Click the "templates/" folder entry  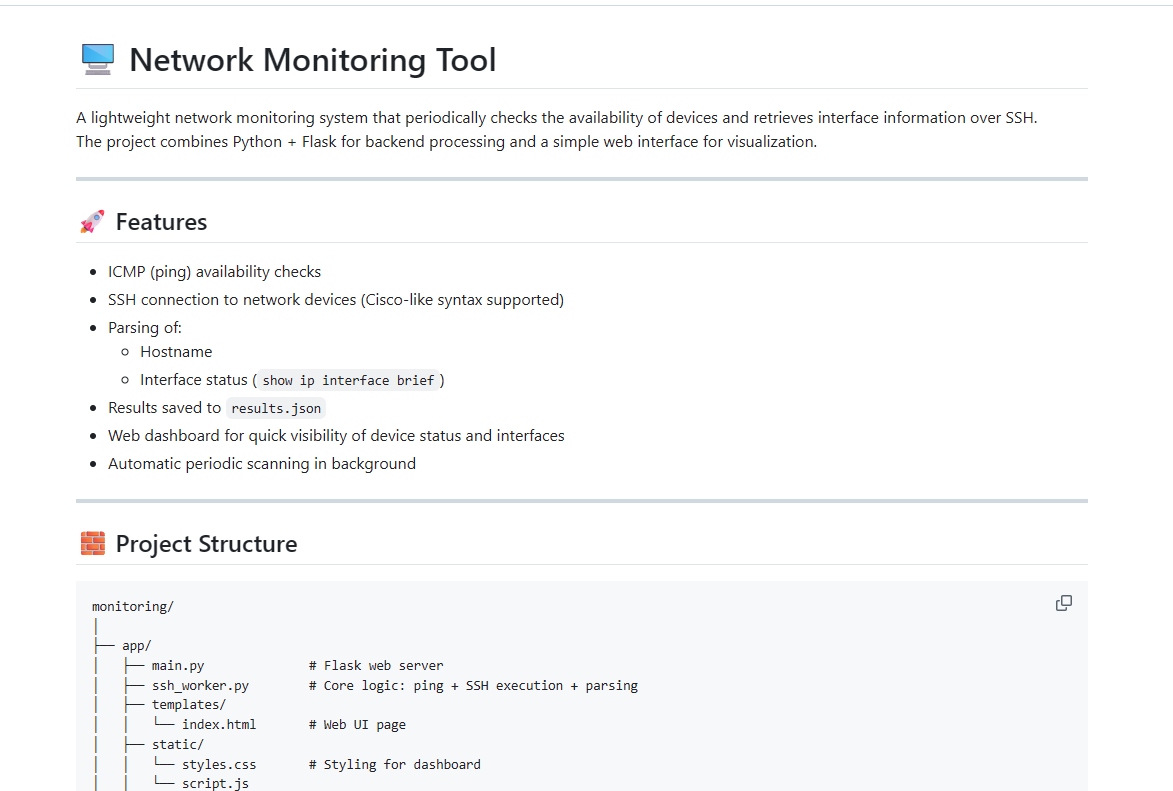(x=189, y=704)
